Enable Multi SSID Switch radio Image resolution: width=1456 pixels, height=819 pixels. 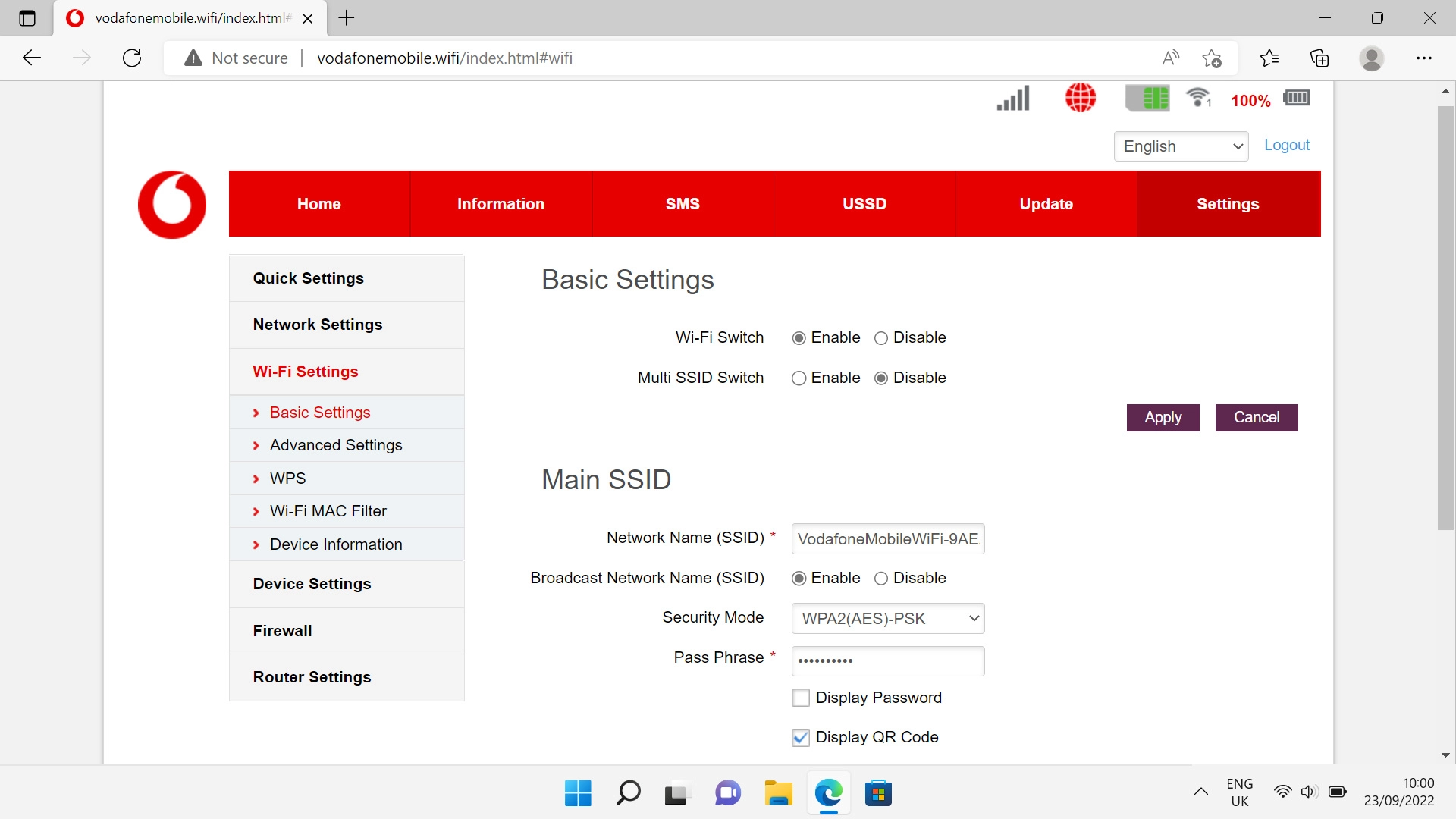coord(799,378)
